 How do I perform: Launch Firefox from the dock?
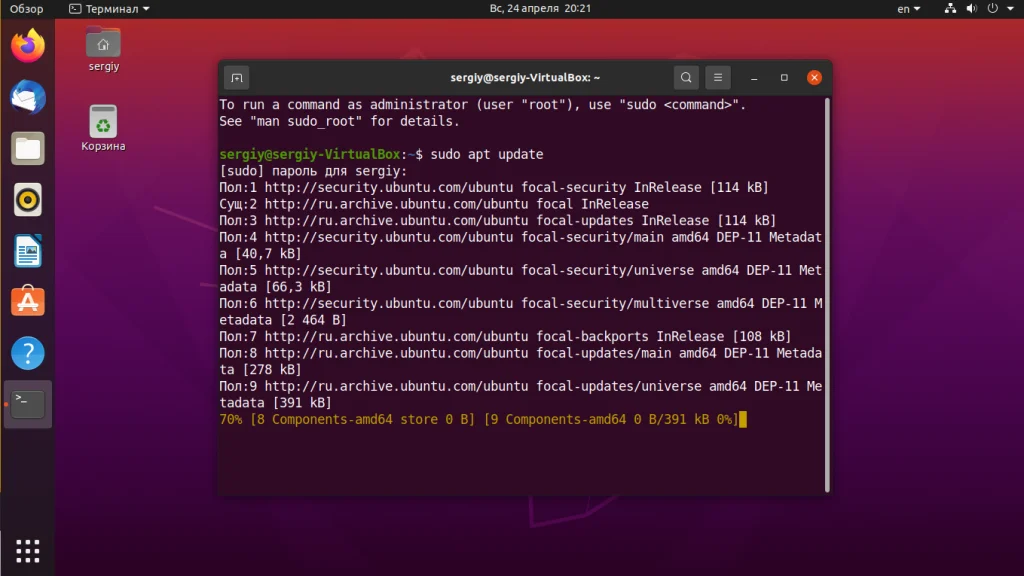click(x=27, y=45)
